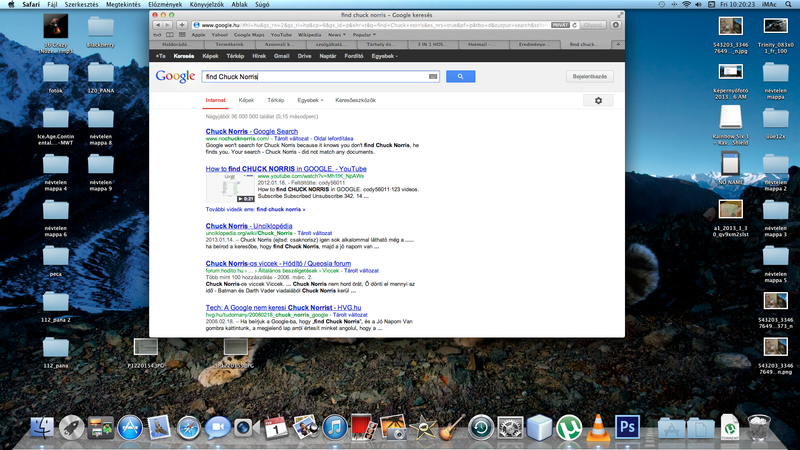Expand the Egyebek filter under search box
800x450 pixels.
coord(310,101)
